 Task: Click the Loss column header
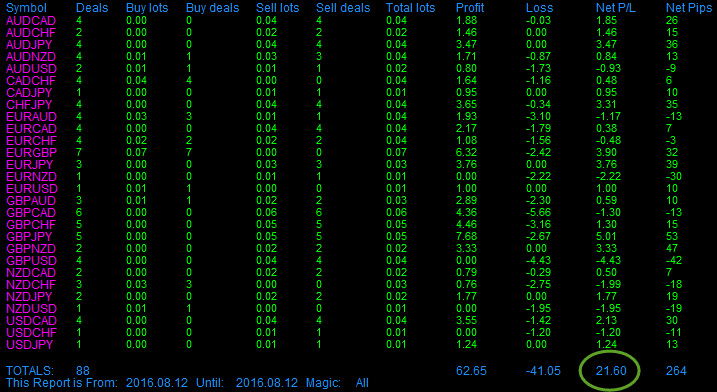click(x=540, y=8)
